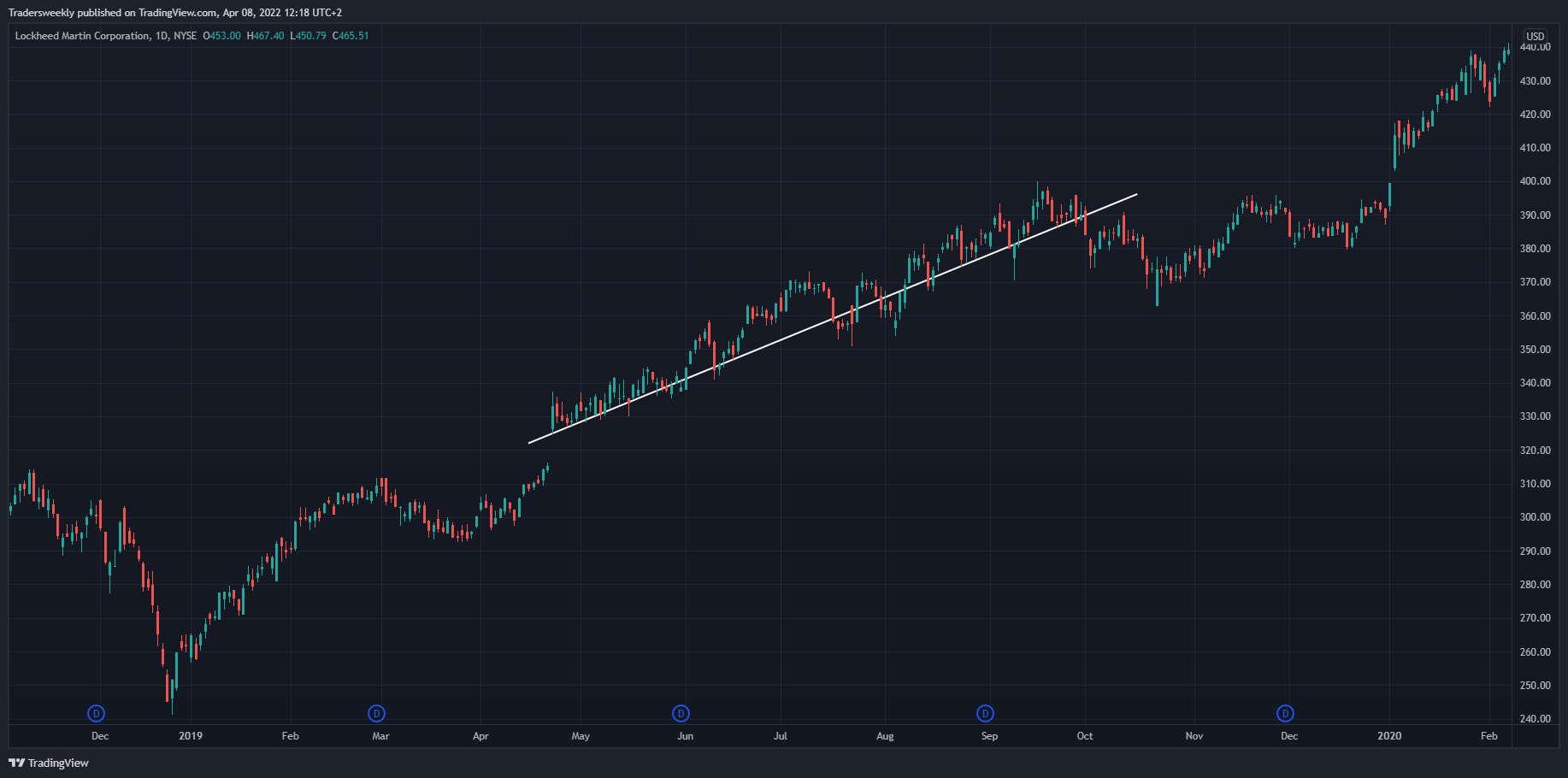The height and width of the screenshot is (778, 1568).
Task: Click the low value L450.79
Action: 308,36
